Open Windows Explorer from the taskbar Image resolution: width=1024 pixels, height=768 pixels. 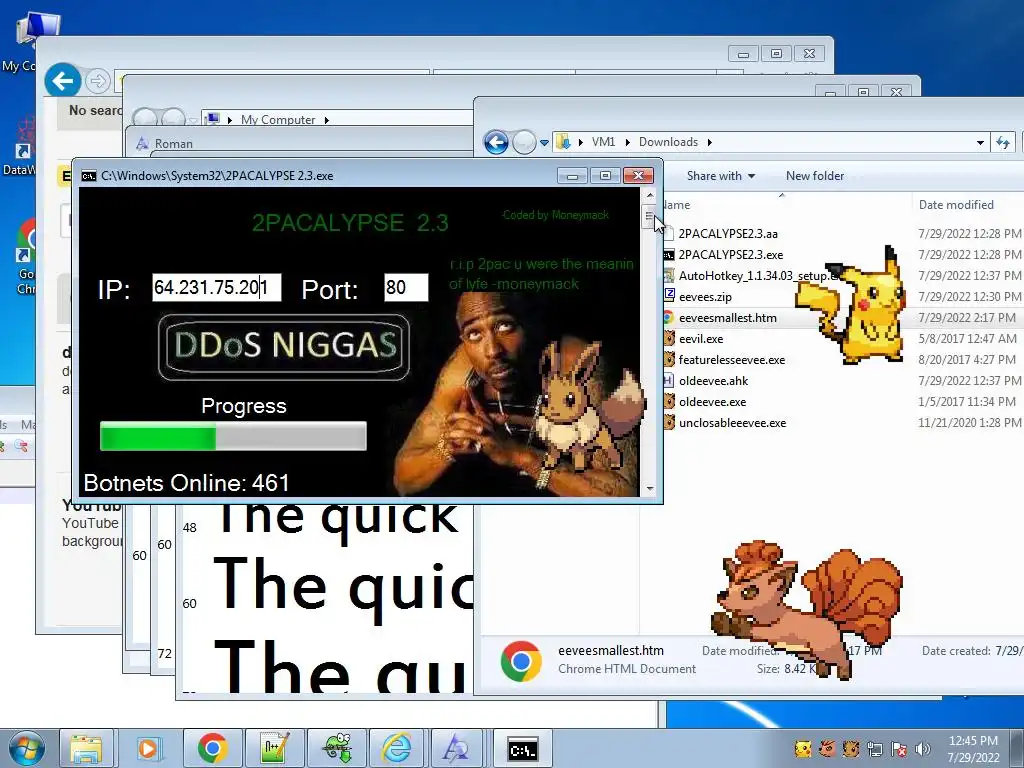(x=86, y=749)
